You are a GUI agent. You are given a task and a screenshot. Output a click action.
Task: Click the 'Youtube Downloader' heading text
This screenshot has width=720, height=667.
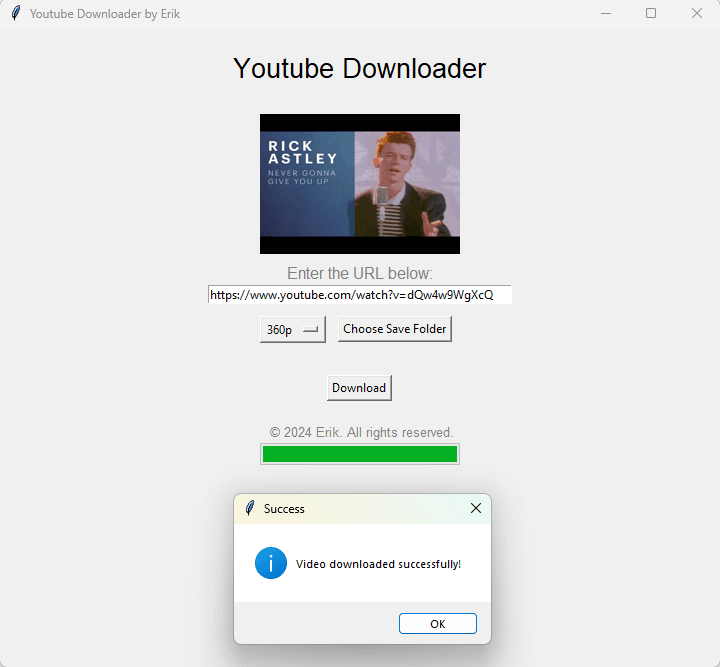(360, 69)
